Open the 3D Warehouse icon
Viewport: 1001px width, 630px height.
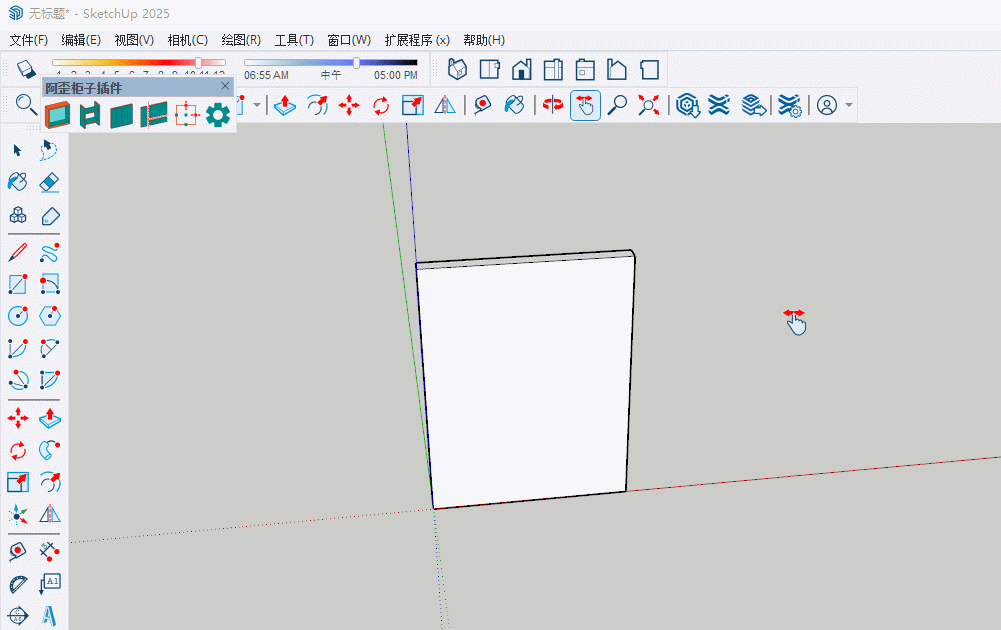point(687,105)
